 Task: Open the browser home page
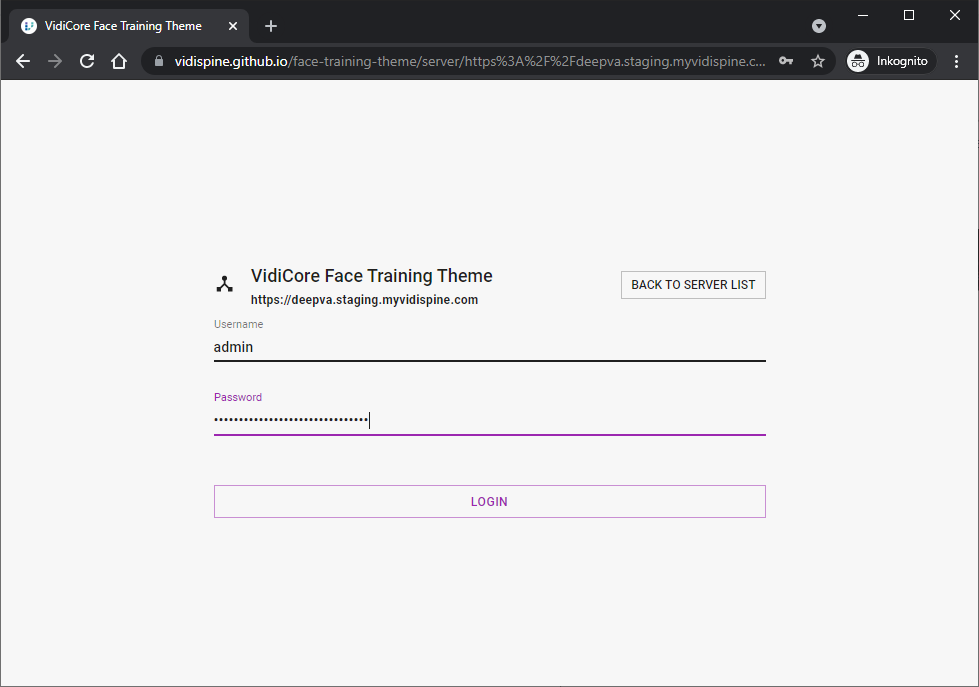coord(119,61)
